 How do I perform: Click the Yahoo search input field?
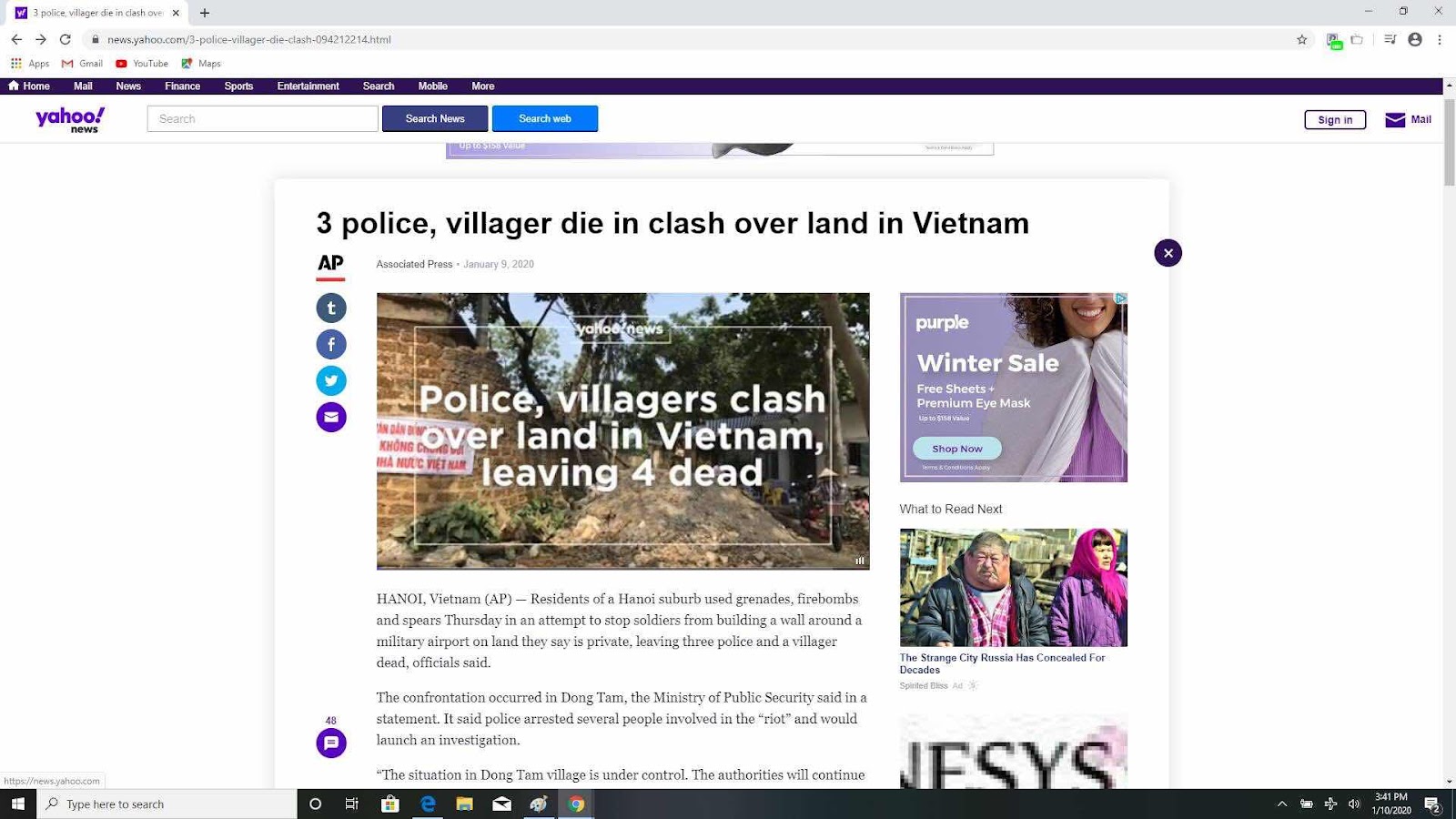pyautogui.click(x=262, y=118)
